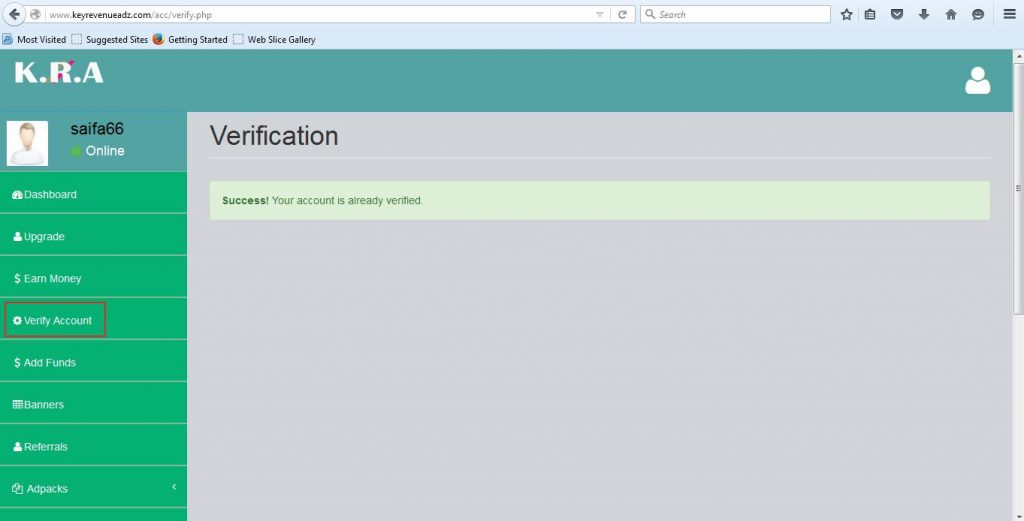Reload page with the refresh icon
This screenshot has width=1024, height=521.
tap(622, 15)
